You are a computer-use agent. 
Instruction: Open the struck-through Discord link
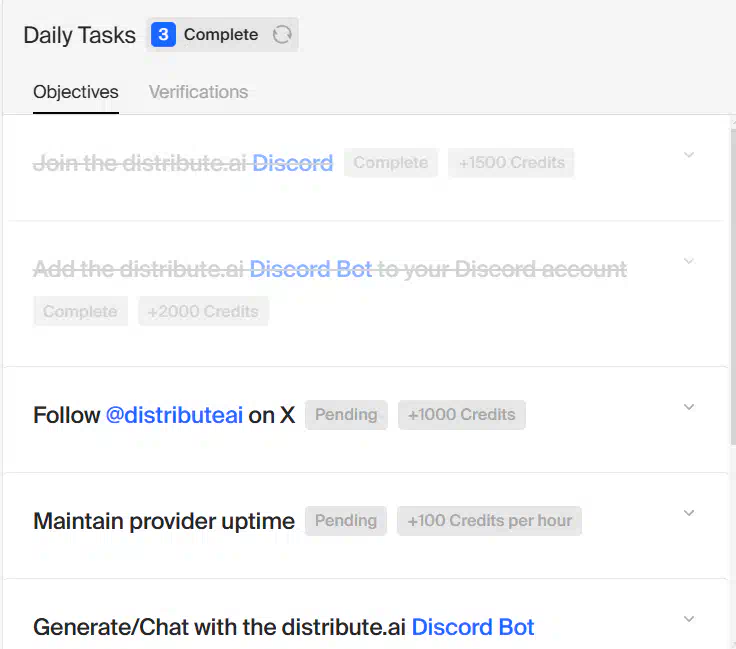[292, 163]
